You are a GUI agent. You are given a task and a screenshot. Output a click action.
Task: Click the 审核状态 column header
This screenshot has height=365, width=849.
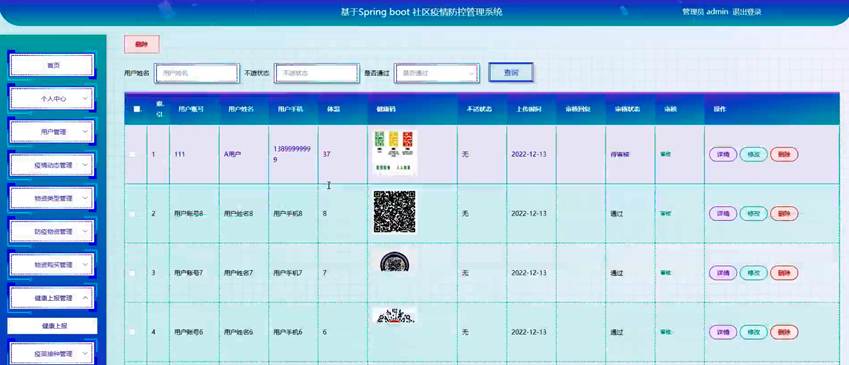627,109
